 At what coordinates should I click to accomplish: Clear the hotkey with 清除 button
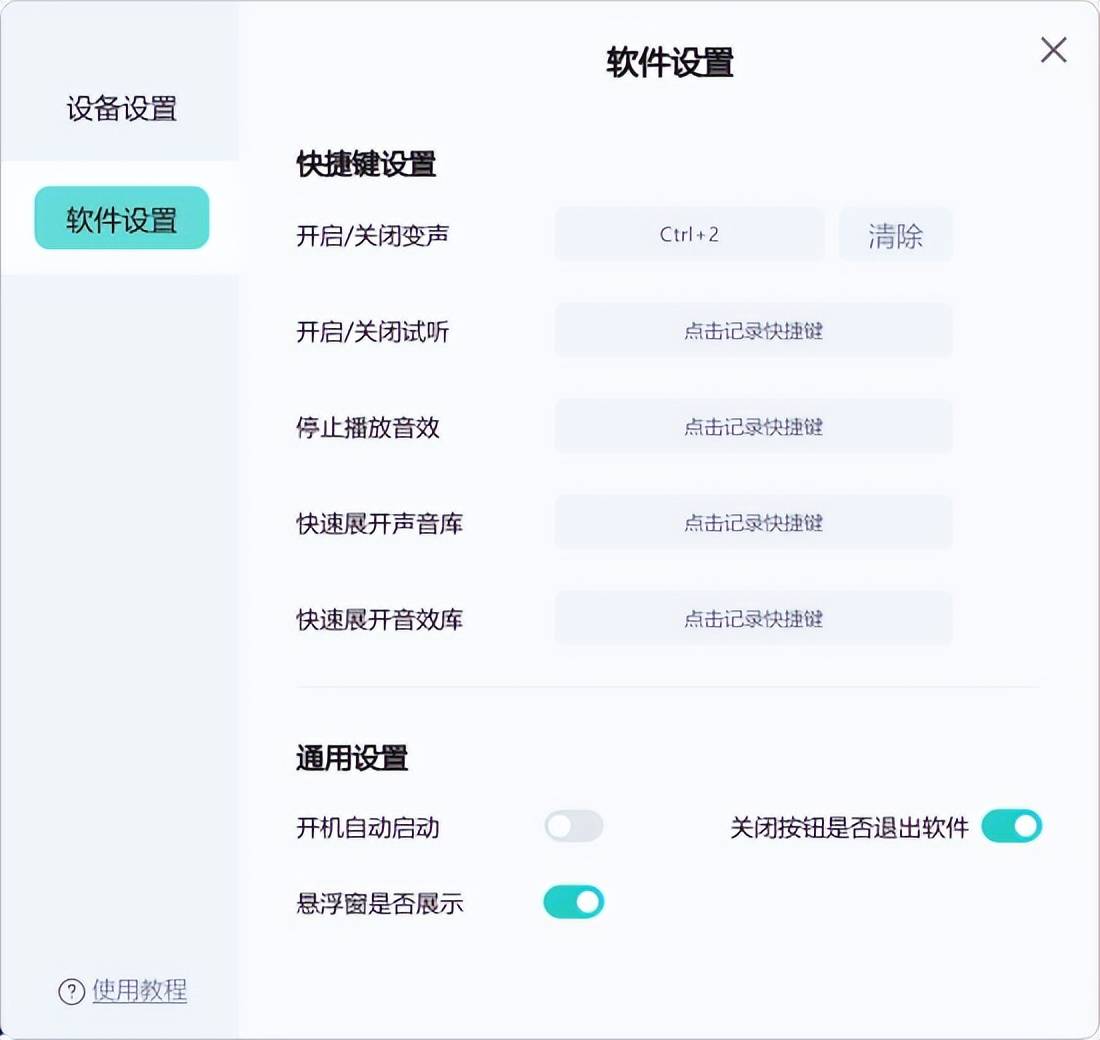tap(896, 235)
